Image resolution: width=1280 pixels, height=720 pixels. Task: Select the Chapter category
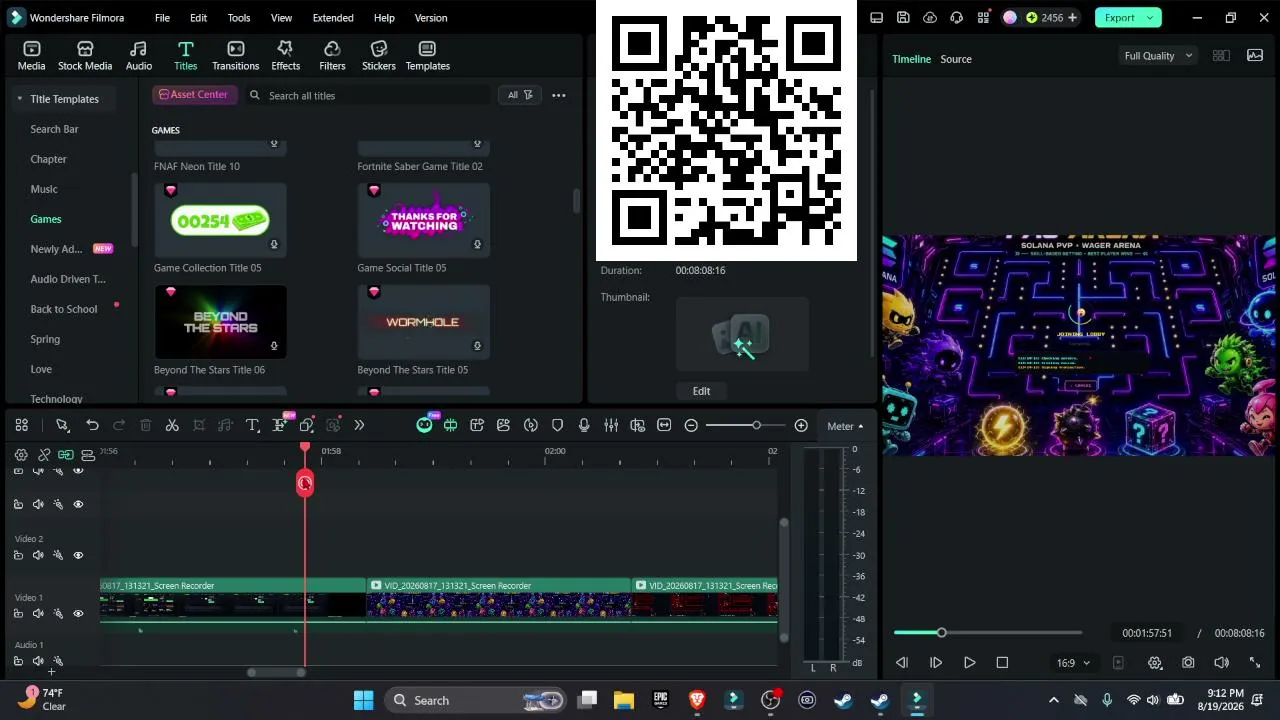(48, 159)
